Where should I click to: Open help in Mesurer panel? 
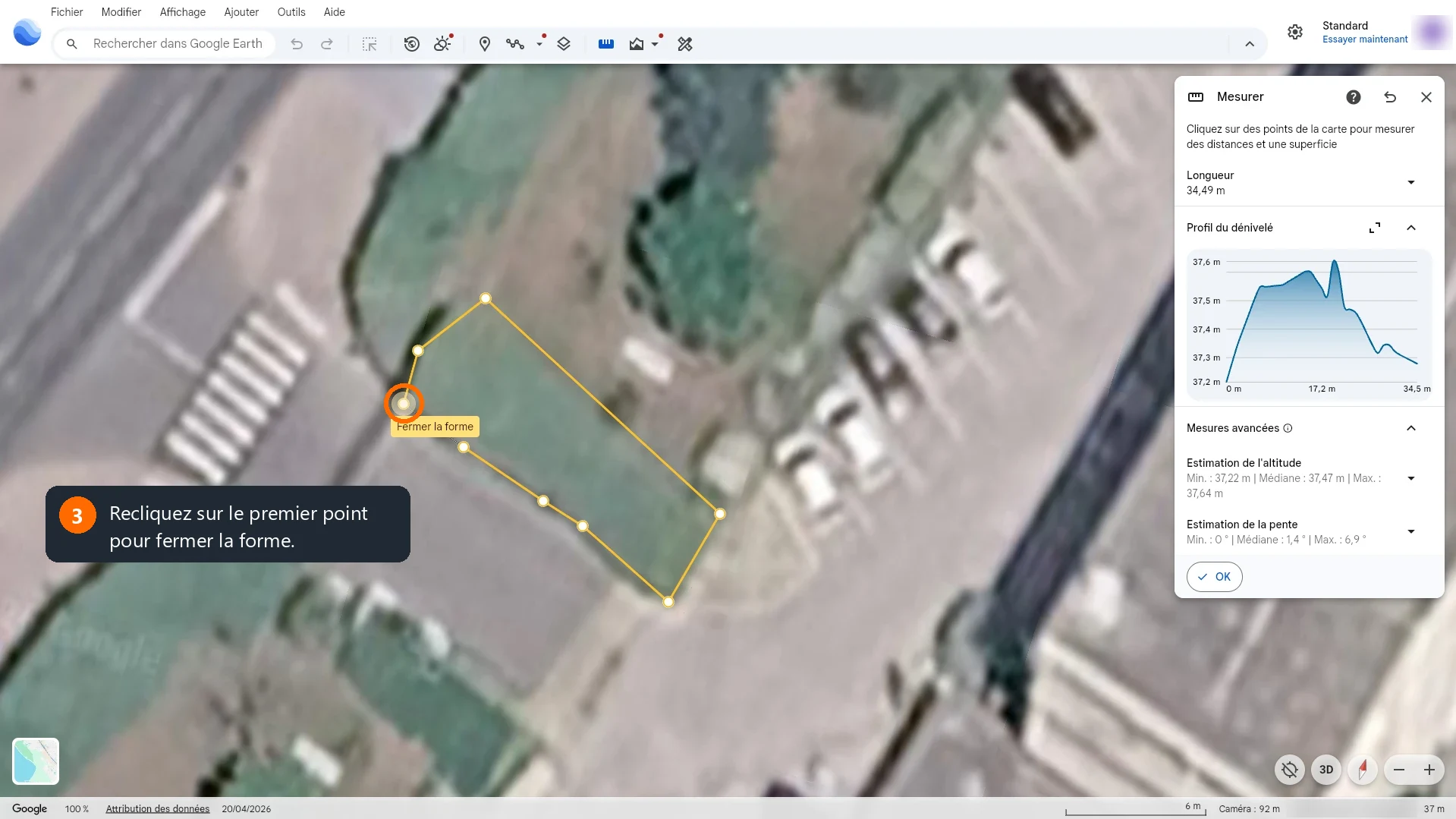pyautogui.click(x=1354, y=97)
